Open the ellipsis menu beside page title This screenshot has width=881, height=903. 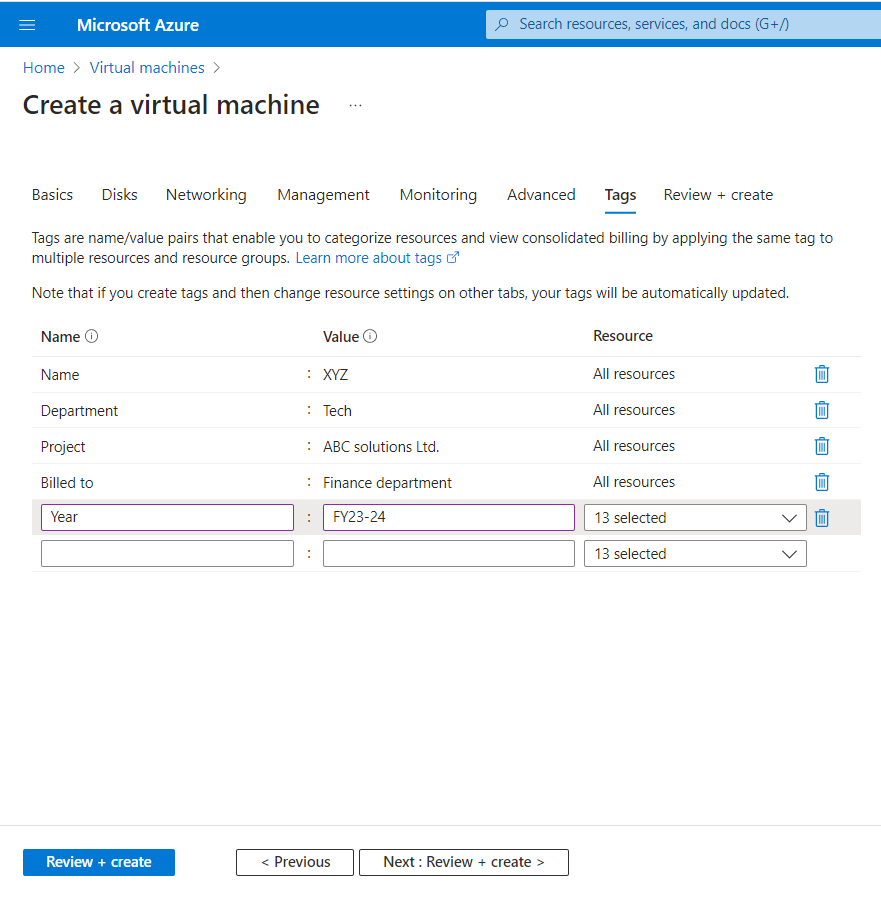355,105
